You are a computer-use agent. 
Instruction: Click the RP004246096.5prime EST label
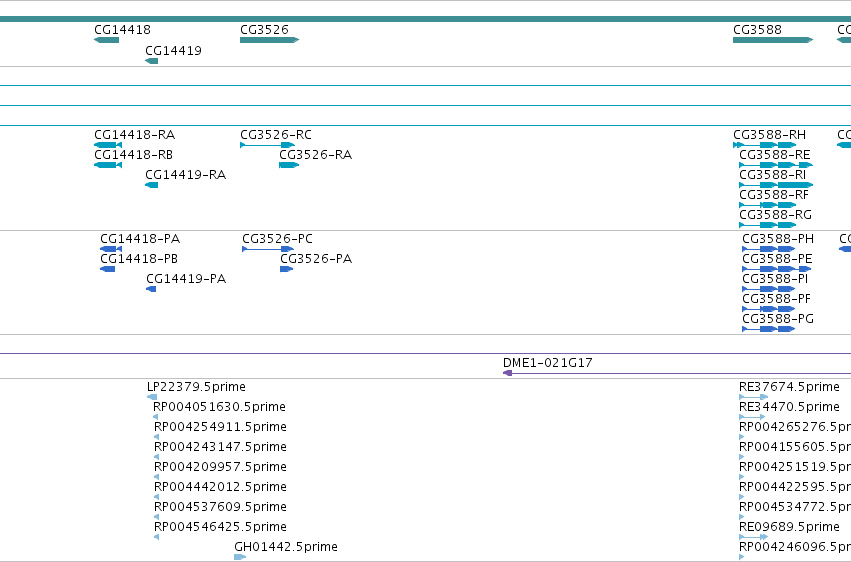795,547
